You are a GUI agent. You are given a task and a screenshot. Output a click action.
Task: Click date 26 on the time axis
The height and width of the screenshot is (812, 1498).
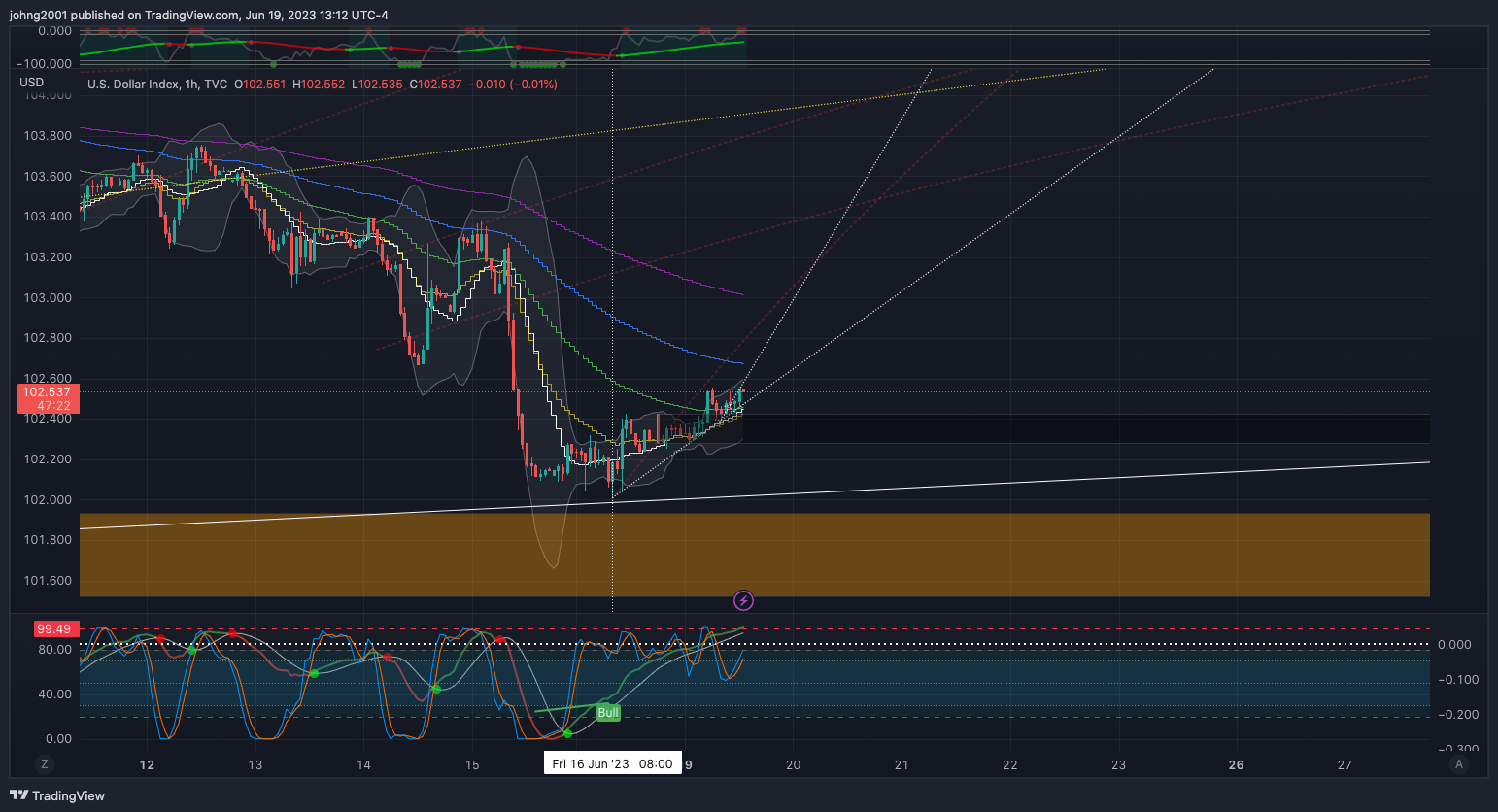pyautogui.click(x=1237, y=765)
